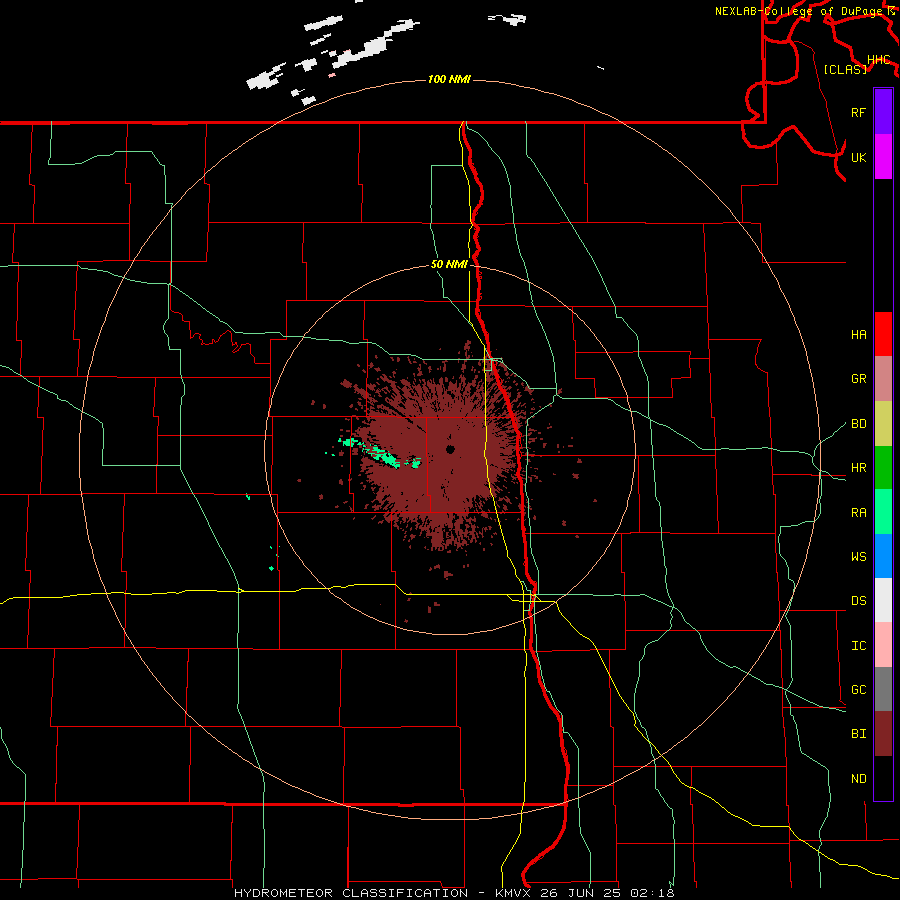Click the HHC product label
This screenshot has height=900, width=900.
click(x=878, y=59)
